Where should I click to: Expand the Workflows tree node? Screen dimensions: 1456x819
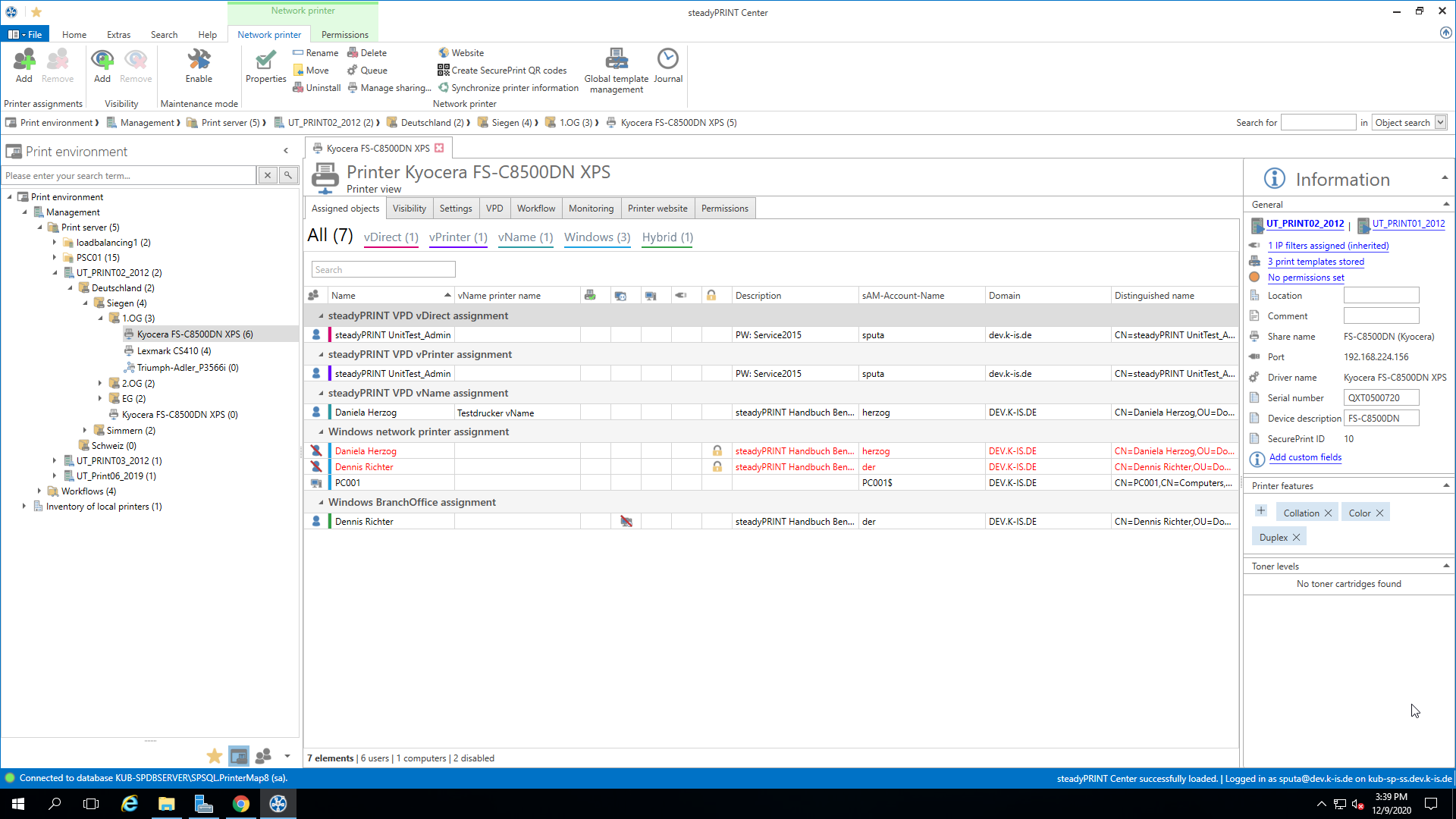point(39,491)
